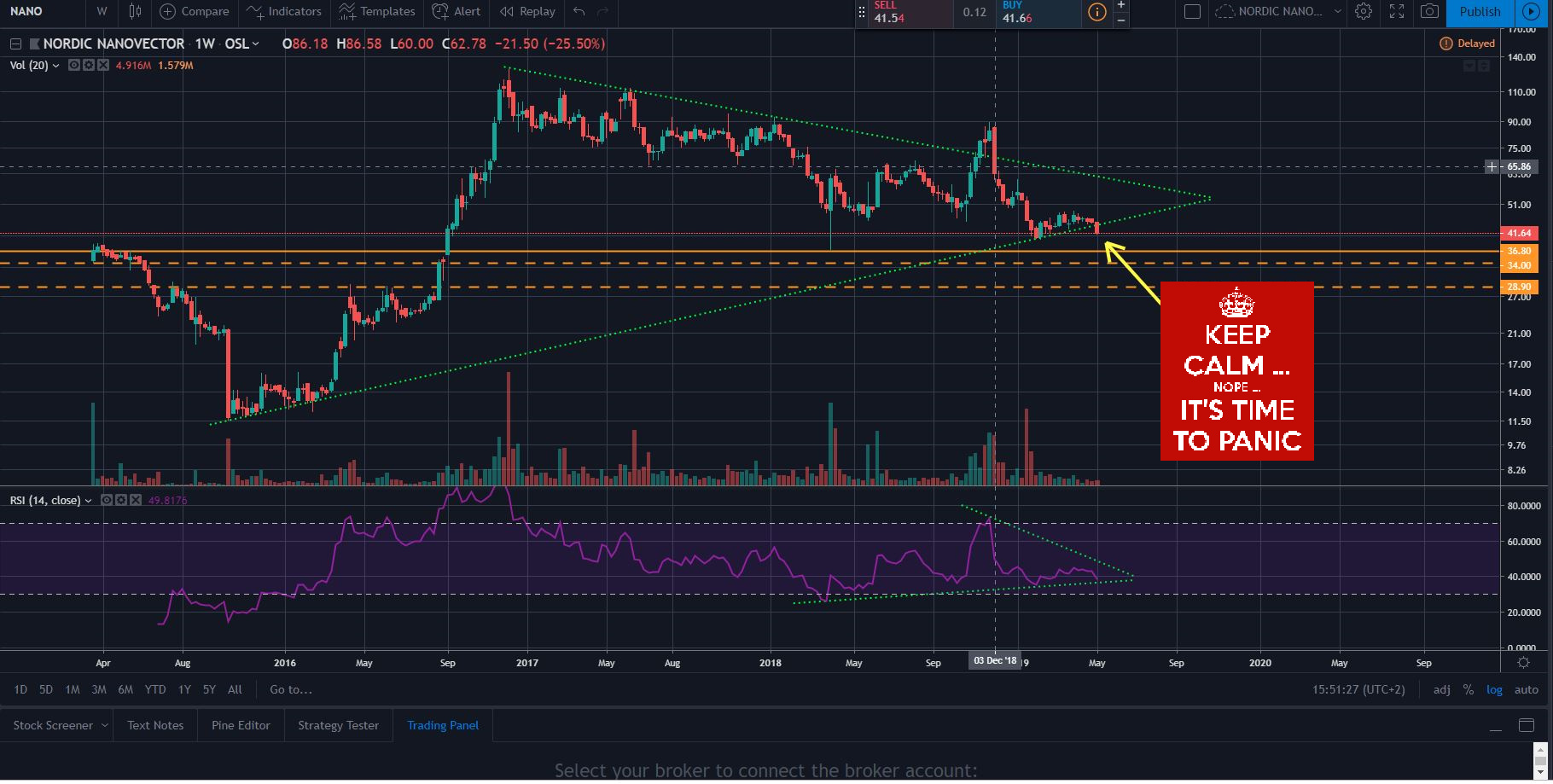The image size is (1553, 784).
Task: Click the Compare symbol button
Action: click(x=195, y=11)
